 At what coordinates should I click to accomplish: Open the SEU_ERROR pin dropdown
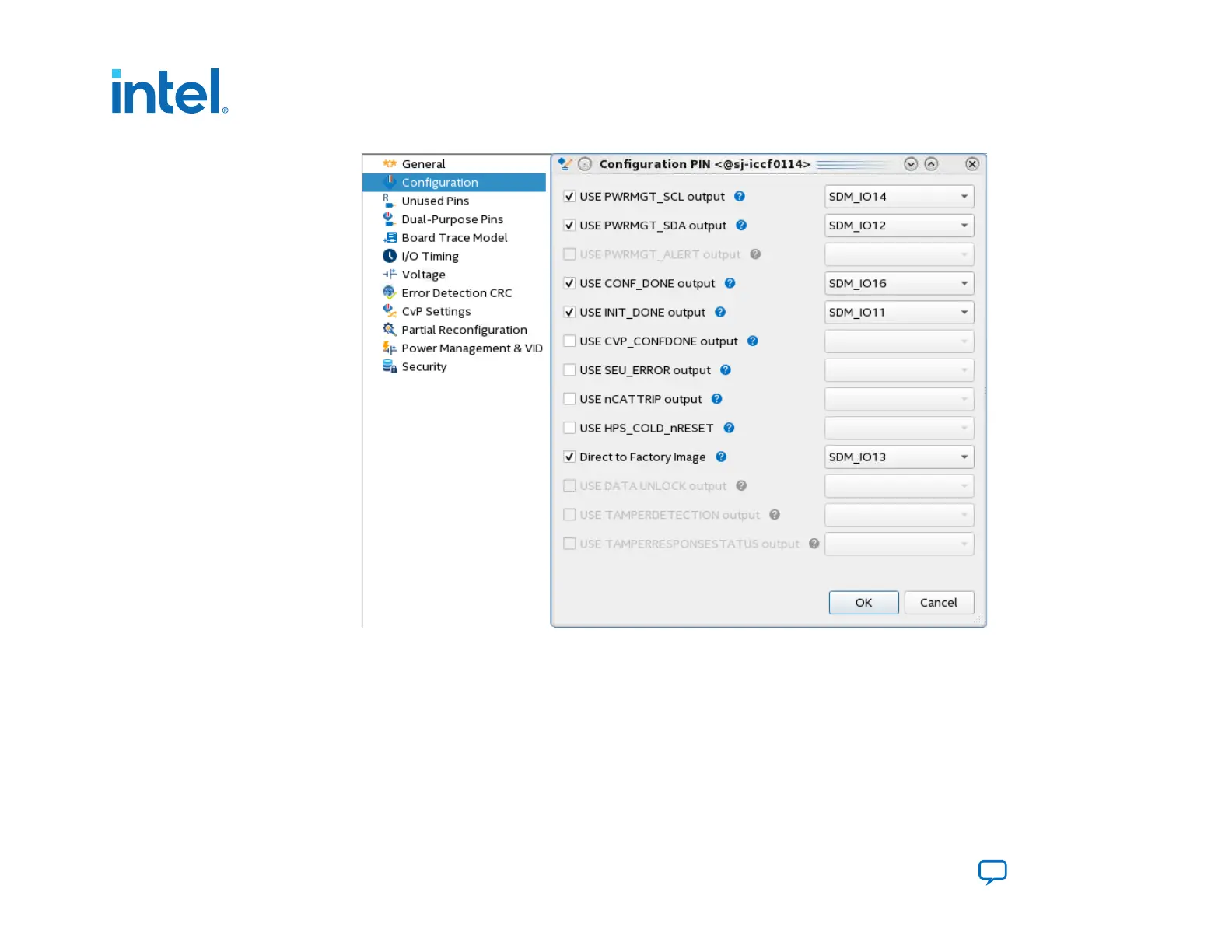tap(899, 370)
